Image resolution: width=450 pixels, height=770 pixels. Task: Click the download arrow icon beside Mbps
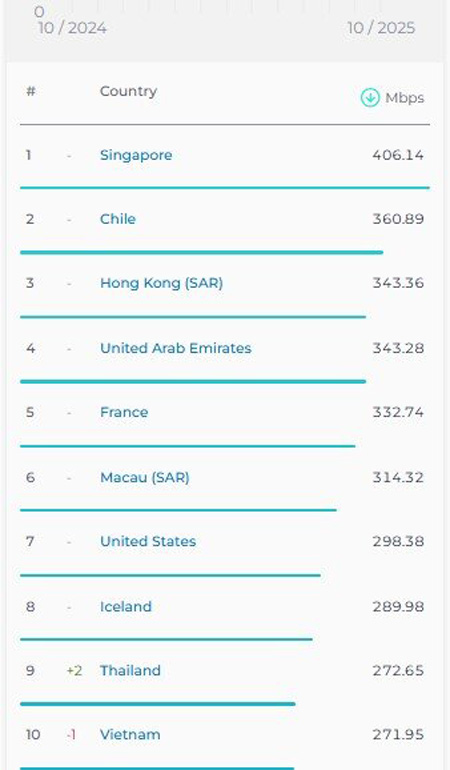(x=370, y=97)
